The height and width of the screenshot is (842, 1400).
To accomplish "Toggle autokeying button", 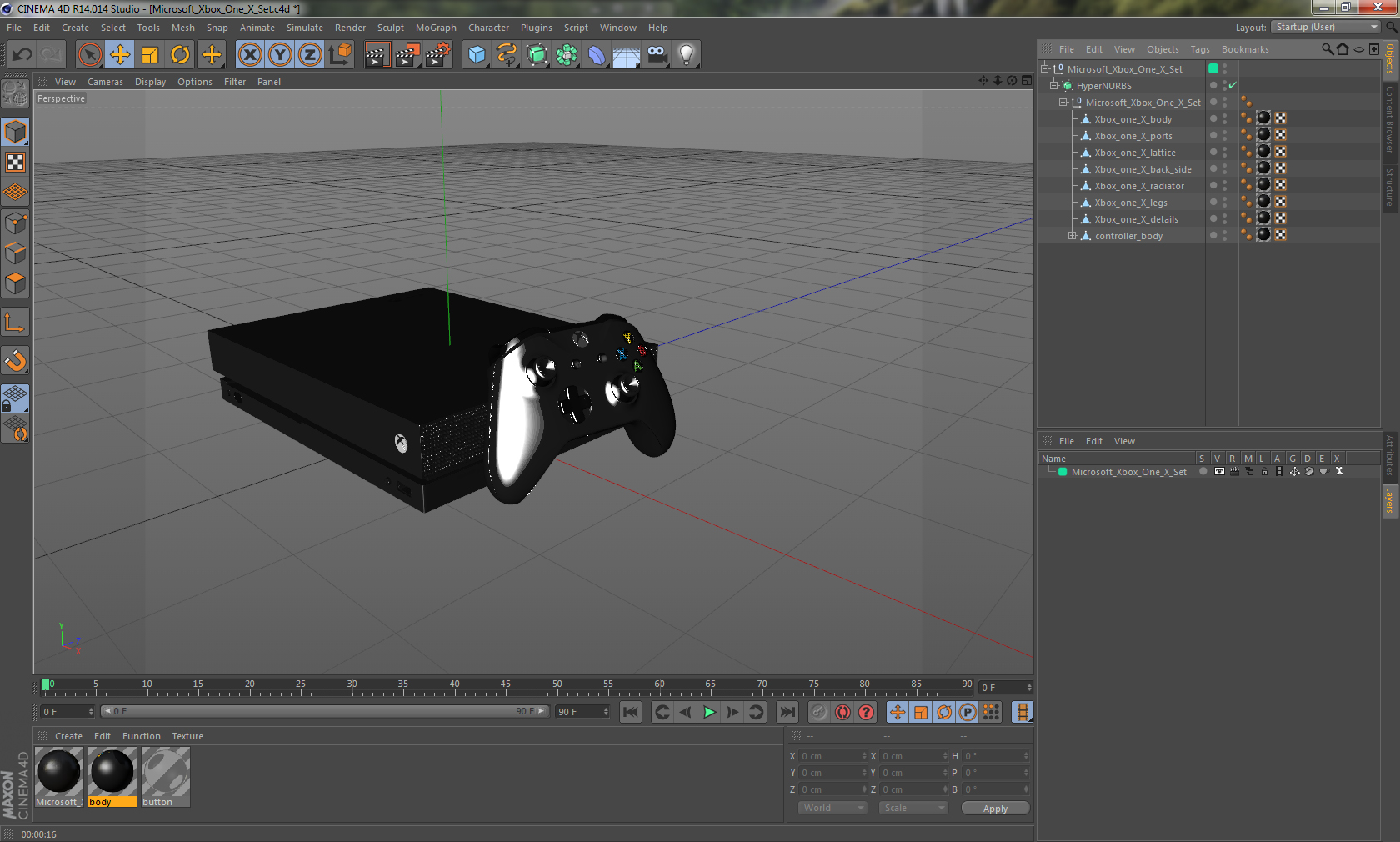I will (842, 712).
